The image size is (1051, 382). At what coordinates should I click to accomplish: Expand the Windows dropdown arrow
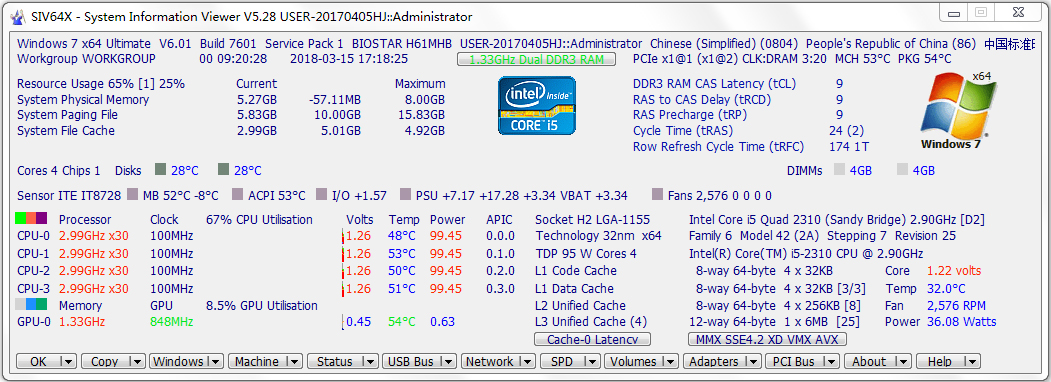[x=215, y=361]
